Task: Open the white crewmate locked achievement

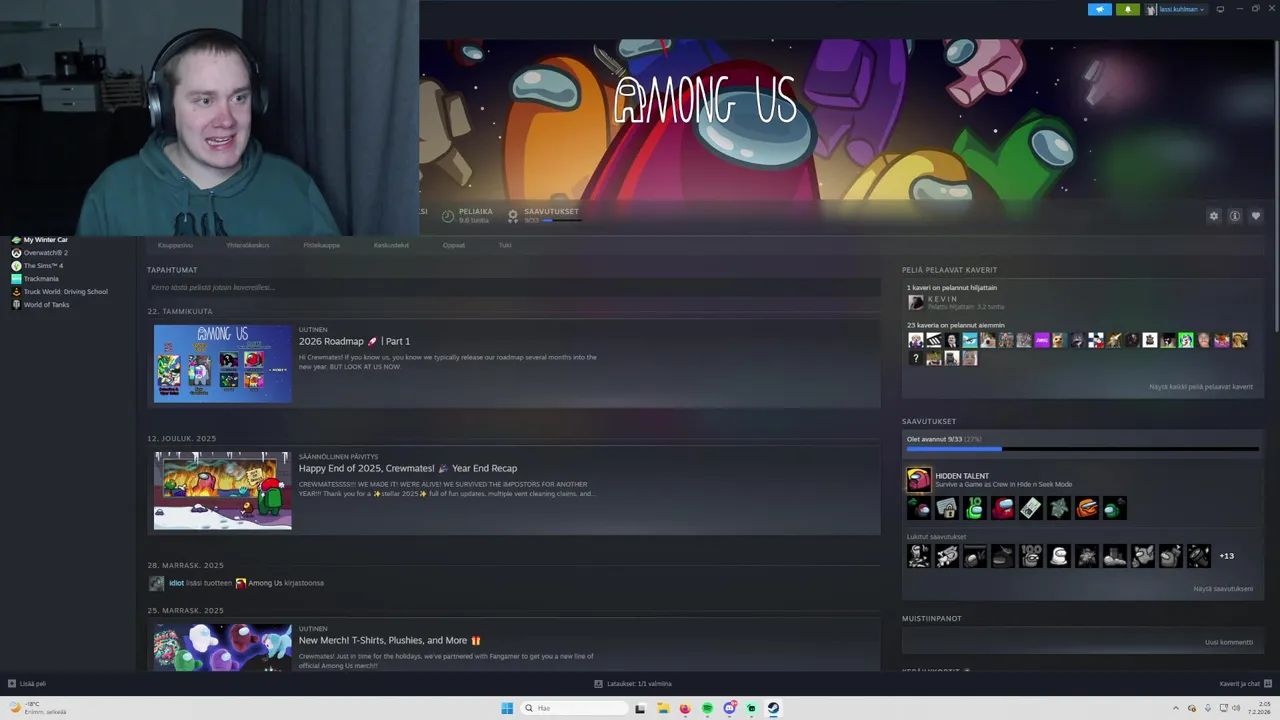Action: pyautogui.click(x=1058, y=556)
